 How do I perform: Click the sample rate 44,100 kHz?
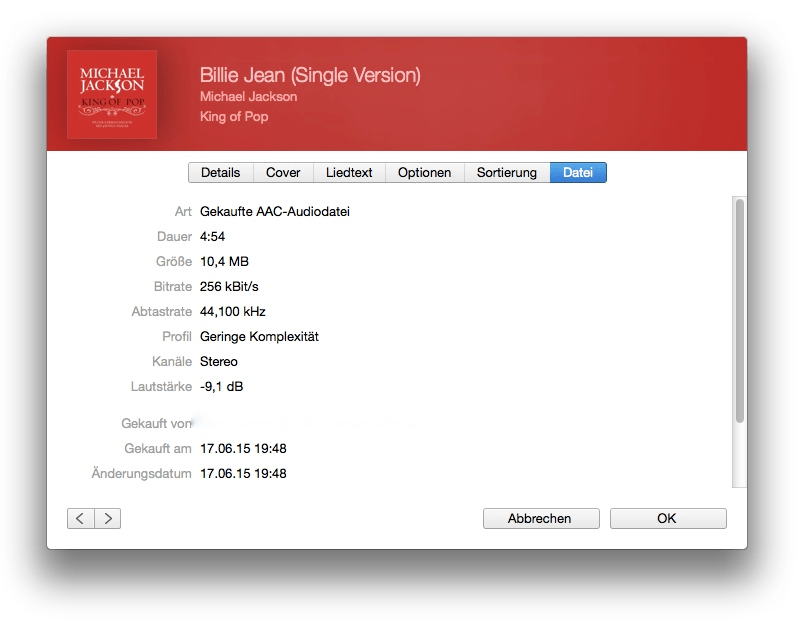tap(233, 311)
